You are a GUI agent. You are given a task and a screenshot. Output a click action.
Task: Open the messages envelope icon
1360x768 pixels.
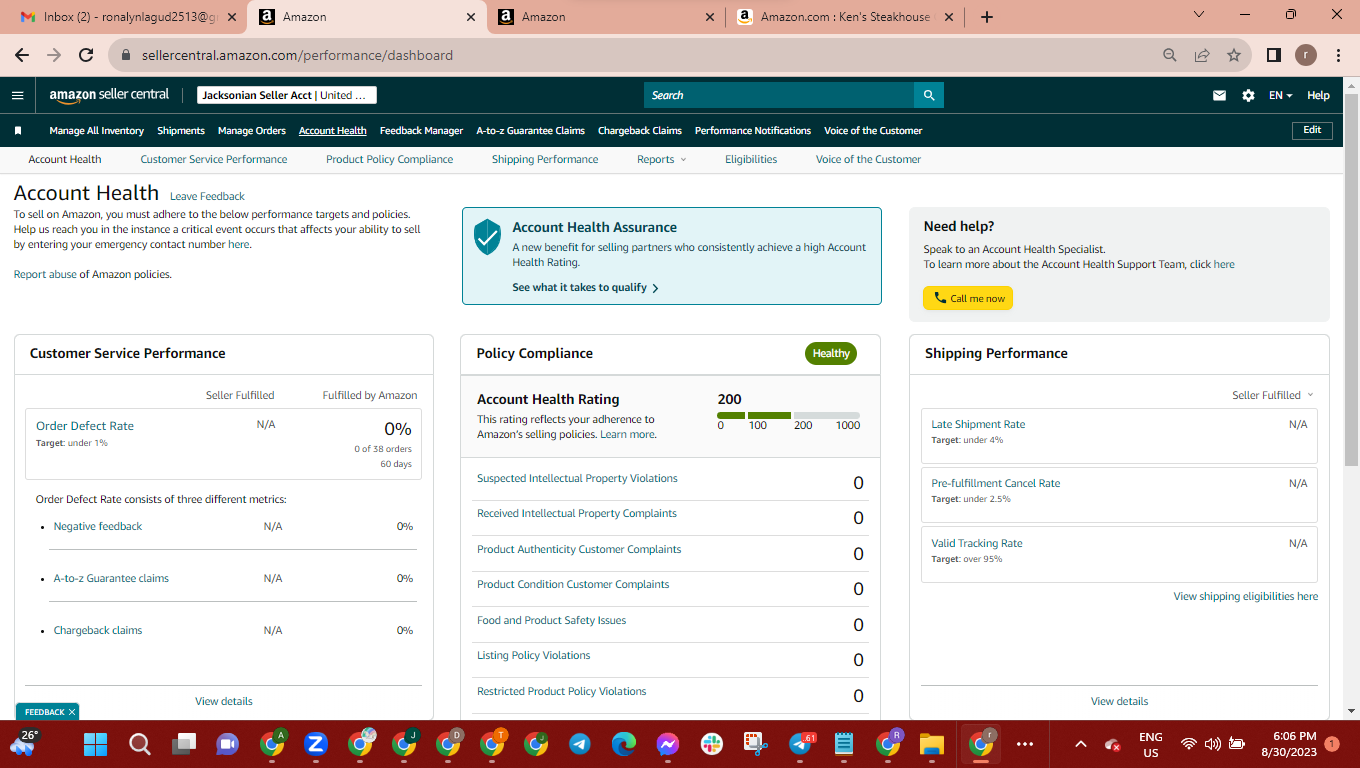click(1219, 95)
